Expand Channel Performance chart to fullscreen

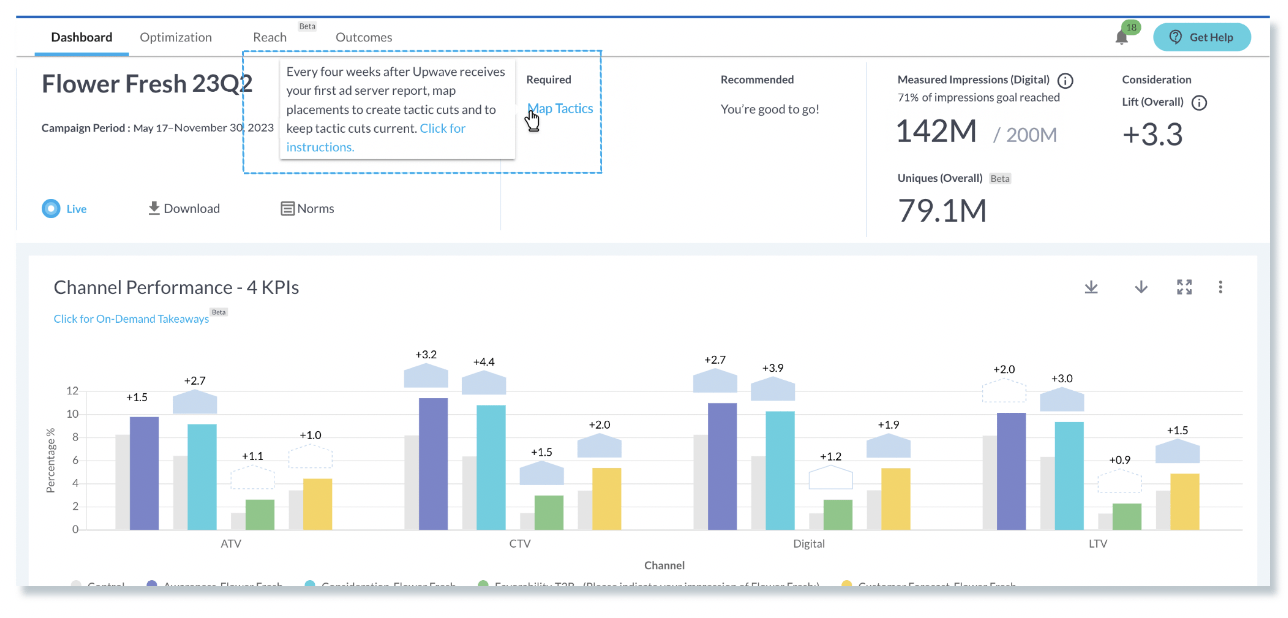1185,287
